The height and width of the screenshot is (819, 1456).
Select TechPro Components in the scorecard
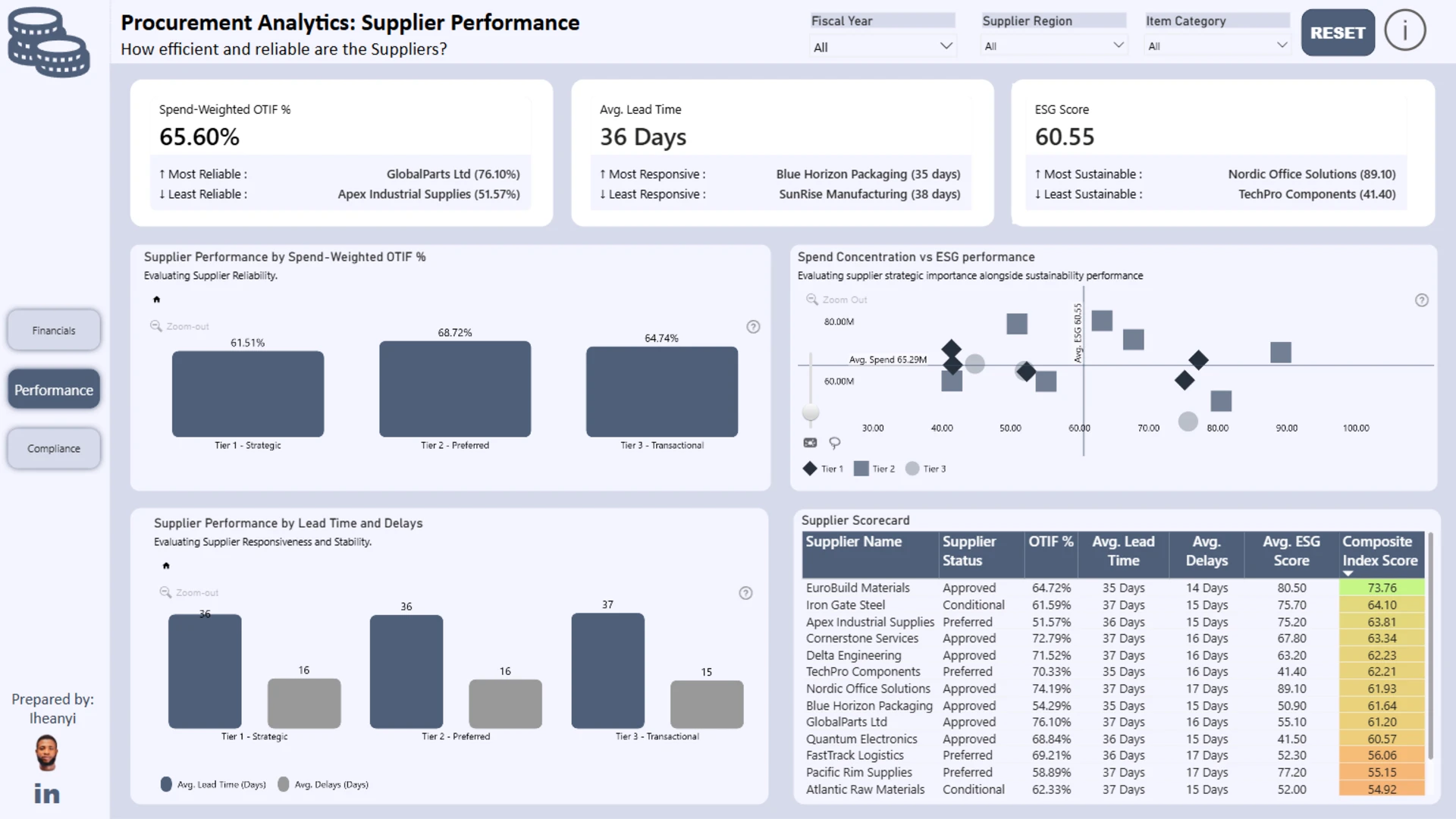coord(863,672)
